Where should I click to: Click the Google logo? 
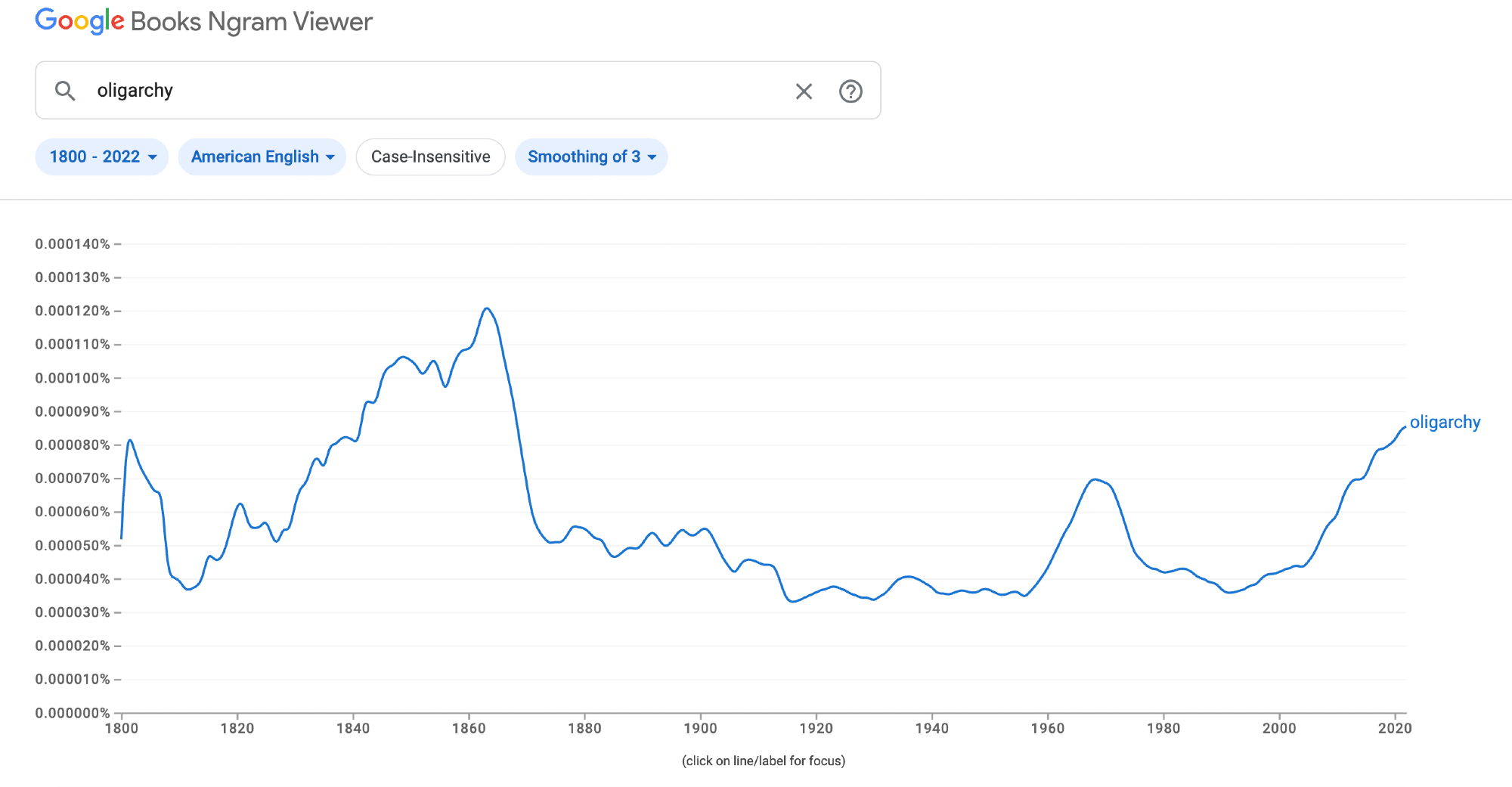pos(79,21)
